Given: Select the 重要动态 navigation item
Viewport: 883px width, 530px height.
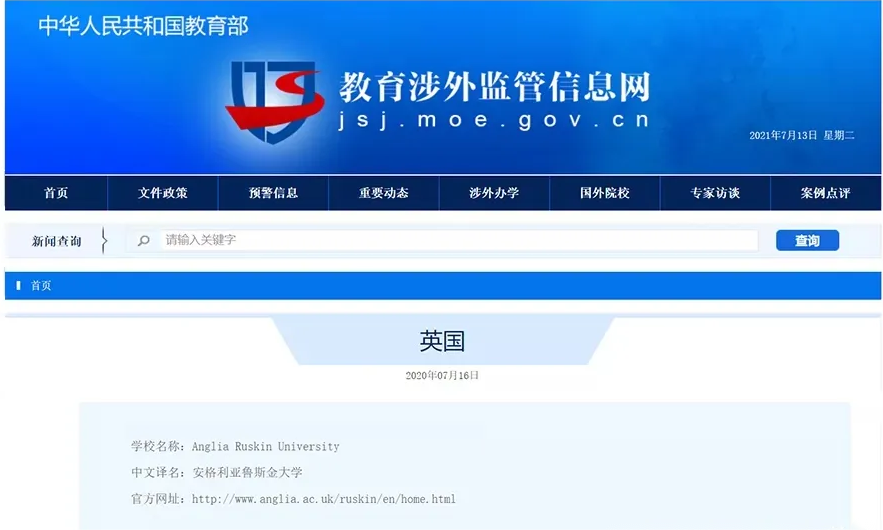Looking at the screenshot, I should [384, 193].
